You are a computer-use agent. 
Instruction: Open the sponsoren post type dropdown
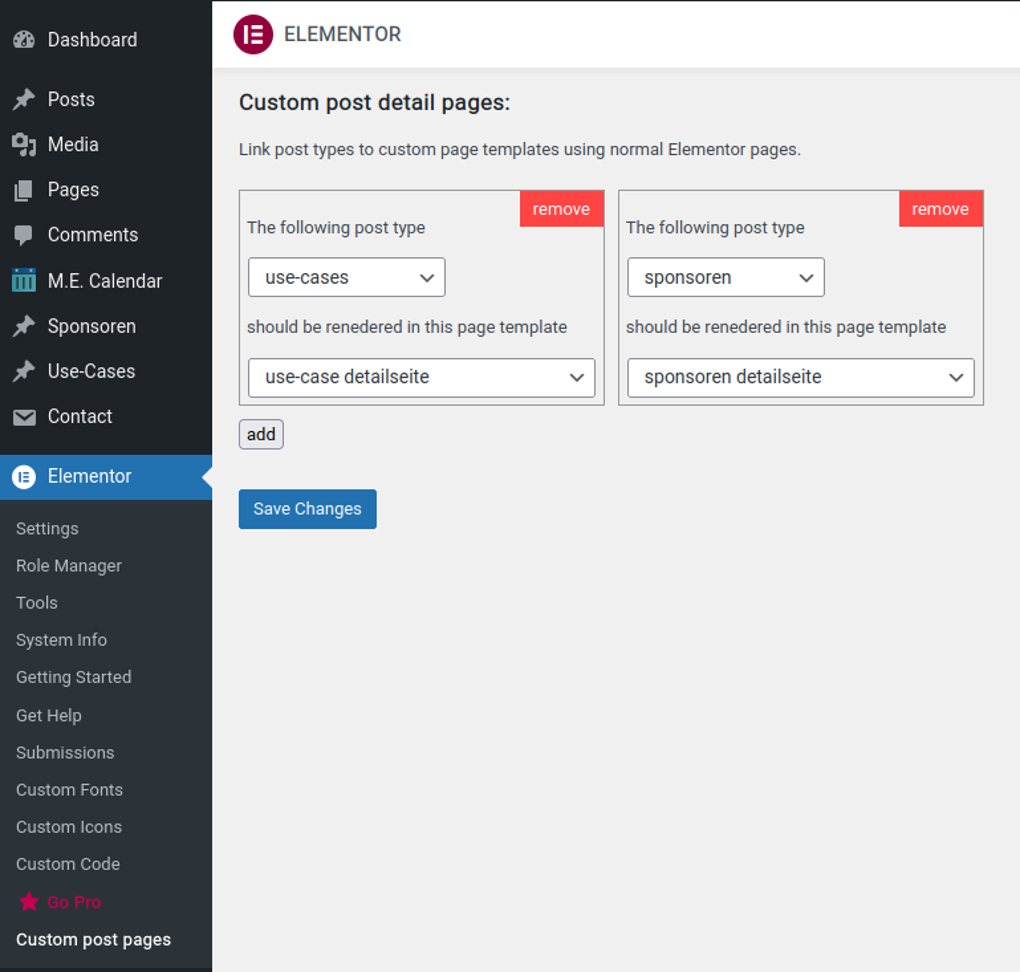click(x=725, y=277)
